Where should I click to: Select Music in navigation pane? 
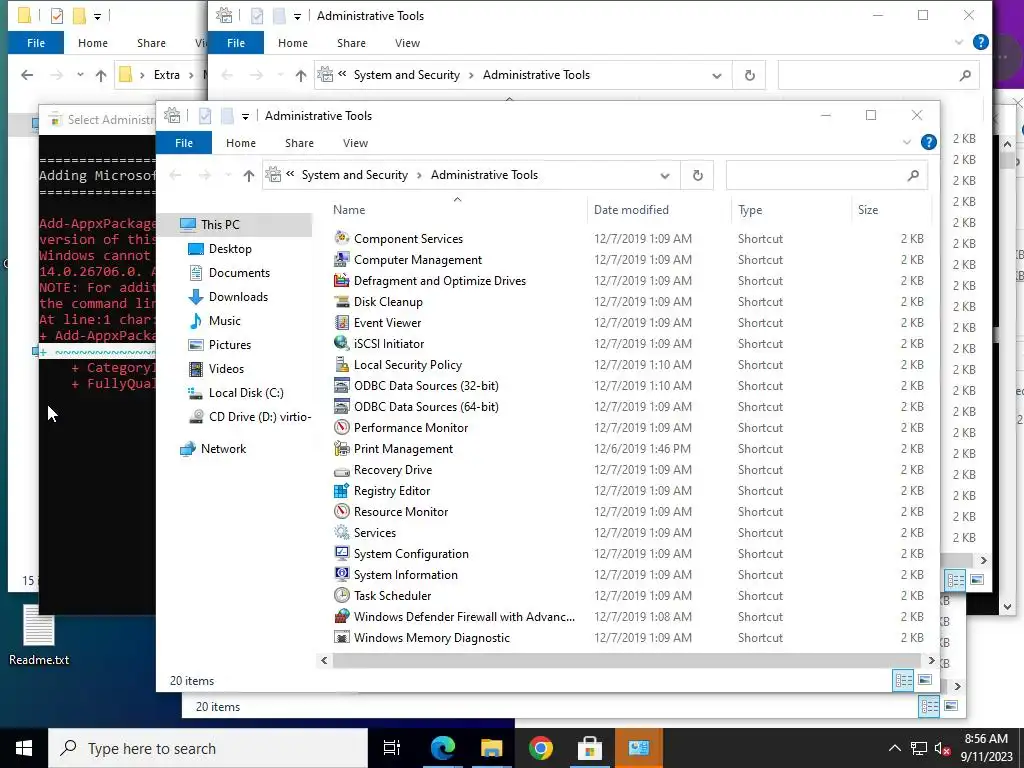coord(225,321)
